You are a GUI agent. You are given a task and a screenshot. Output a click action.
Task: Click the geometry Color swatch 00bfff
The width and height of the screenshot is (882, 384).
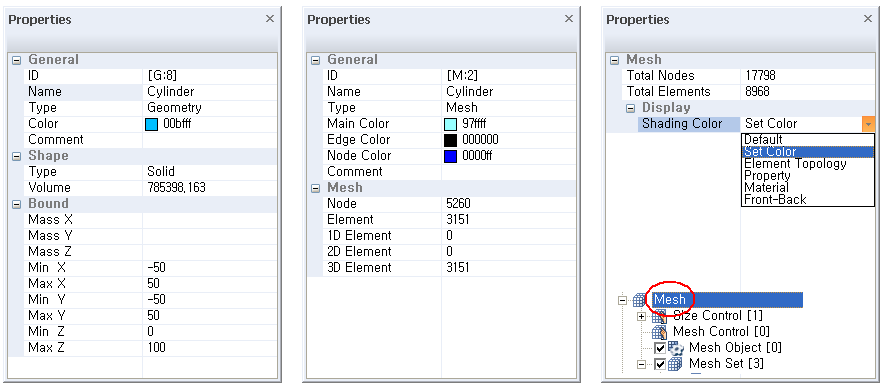(151, 124)
